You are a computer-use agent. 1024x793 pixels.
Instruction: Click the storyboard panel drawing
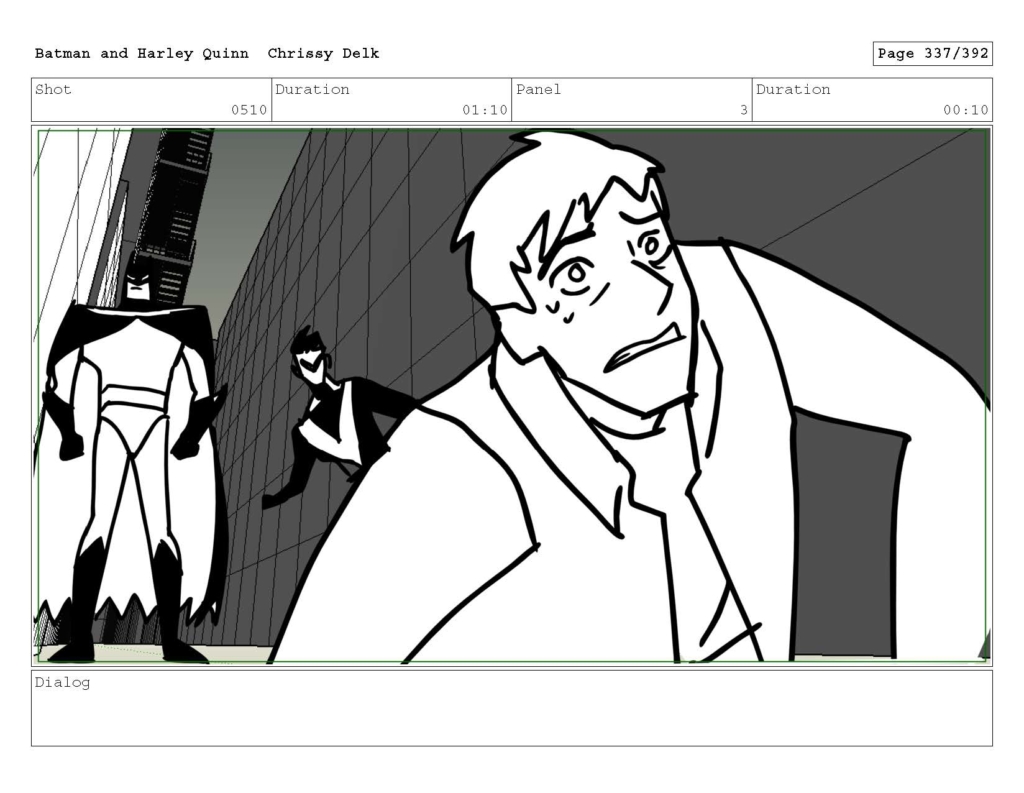512,396
